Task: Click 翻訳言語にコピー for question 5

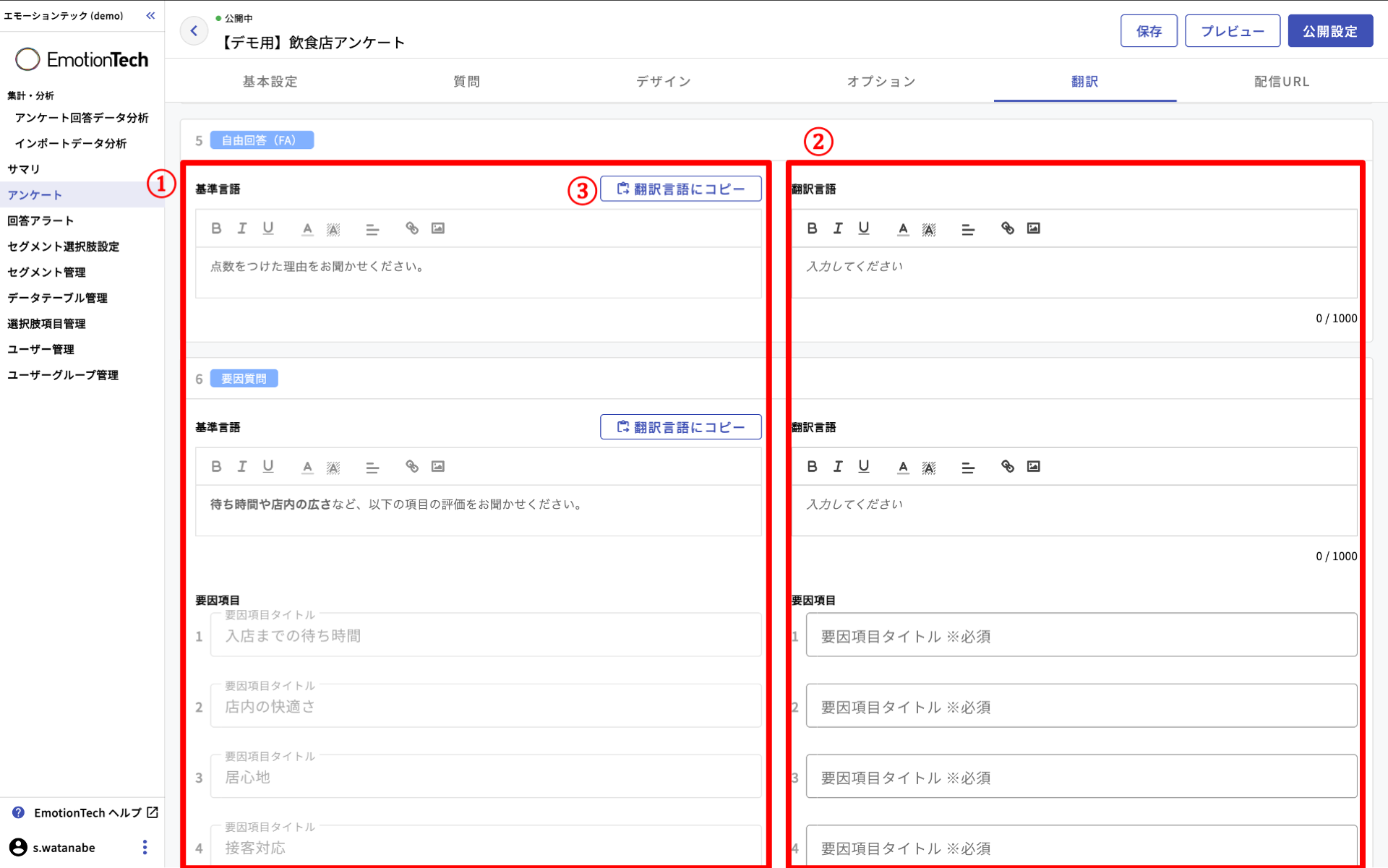Action: tap(680, 189)
